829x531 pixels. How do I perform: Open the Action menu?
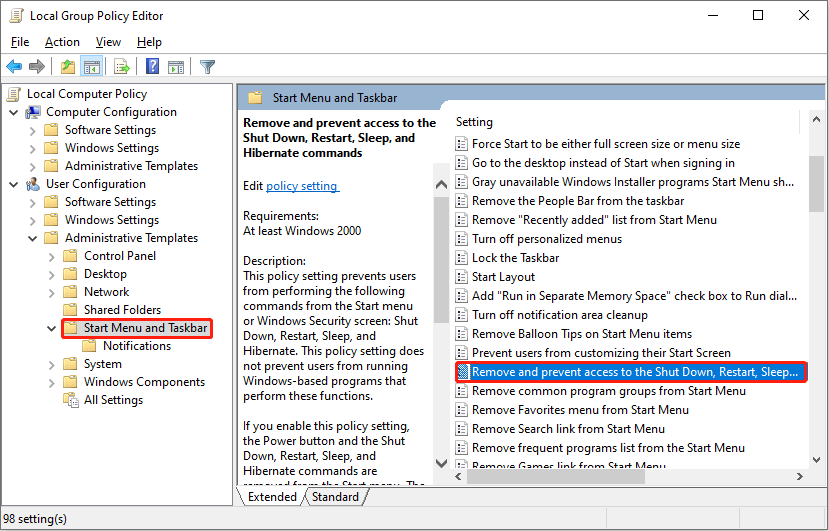coord(62,42)
